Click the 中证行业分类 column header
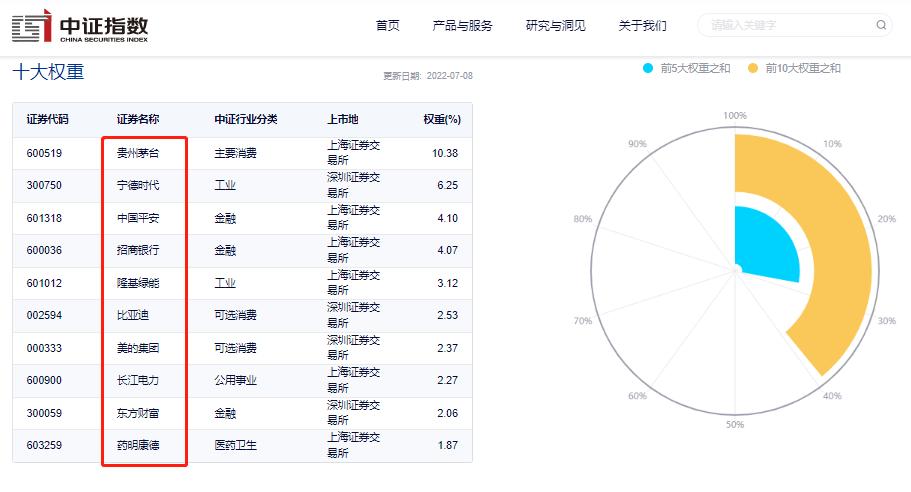The height and width of the screenshot is (492, 911). coord(246,119)
